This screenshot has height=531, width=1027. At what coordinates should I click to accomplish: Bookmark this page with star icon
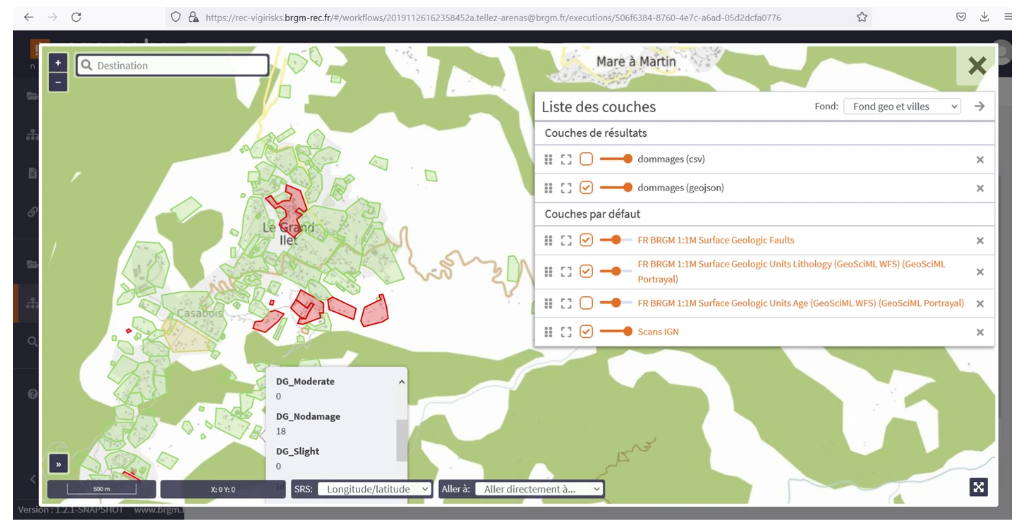point(862,17)
